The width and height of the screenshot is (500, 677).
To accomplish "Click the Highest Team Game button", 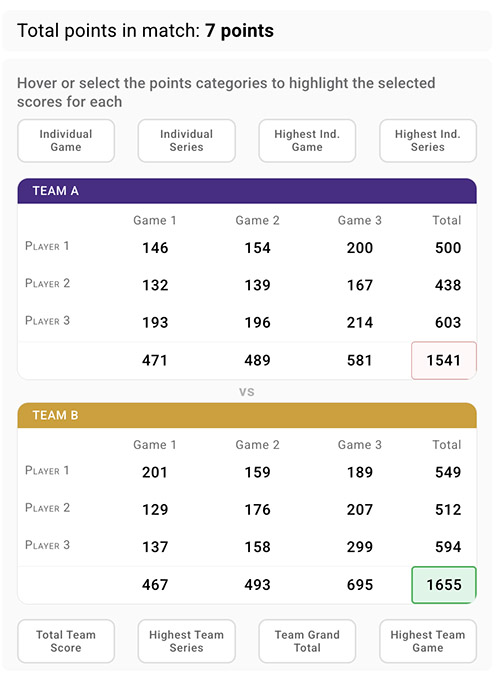I will 428,641.
